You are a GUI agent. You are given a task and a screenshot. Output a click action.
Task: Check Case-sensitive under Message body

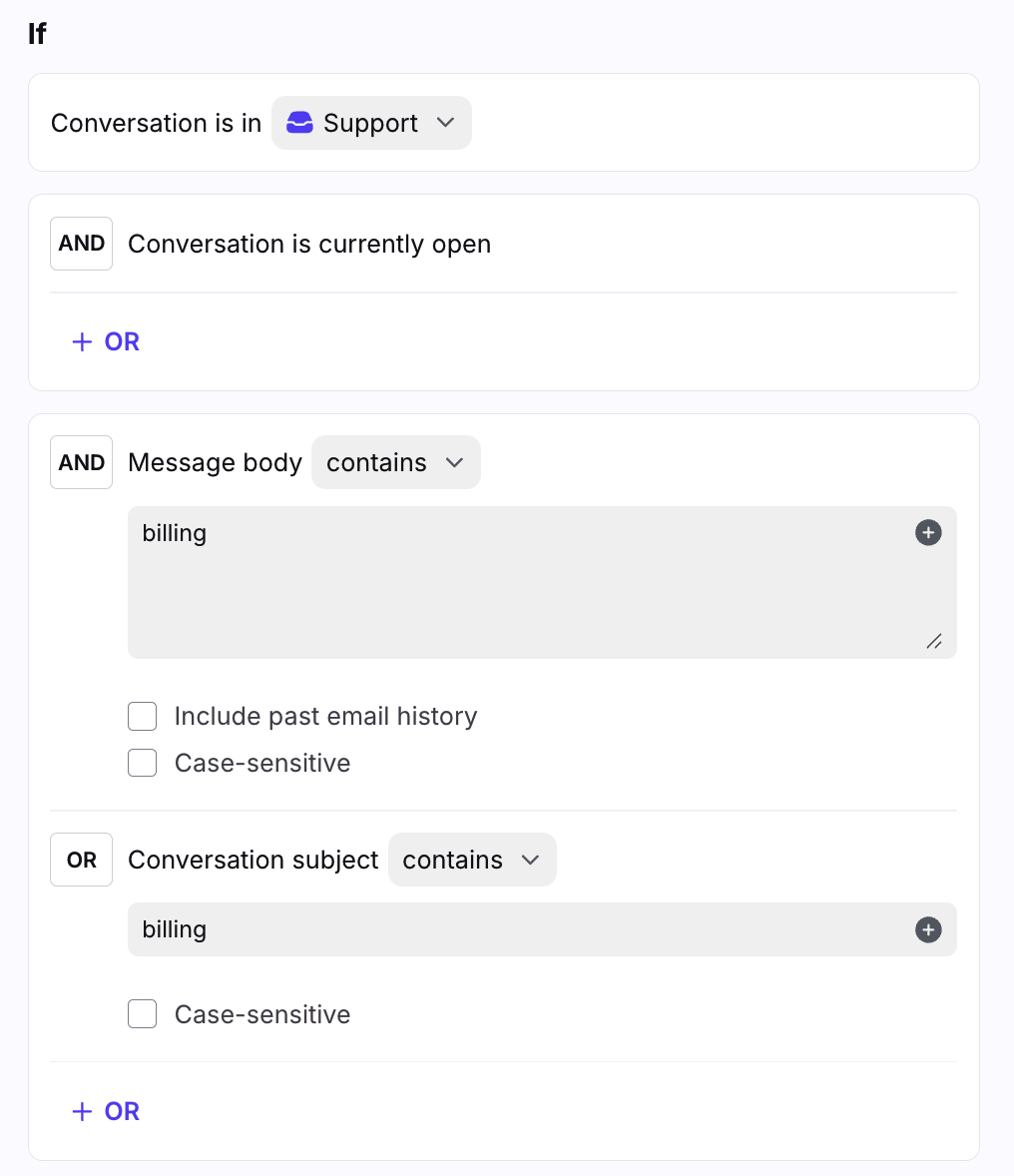(143, 764)
